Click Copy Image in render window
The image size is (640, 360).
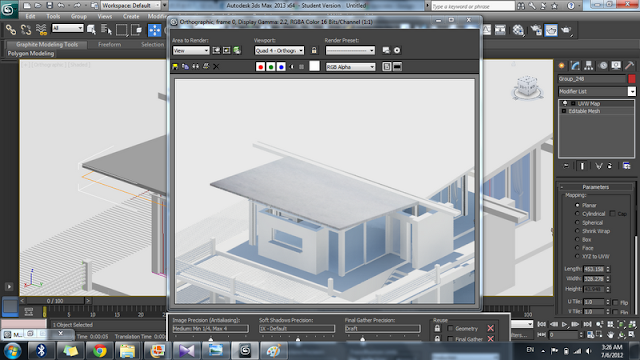click(x=185, y=67)
